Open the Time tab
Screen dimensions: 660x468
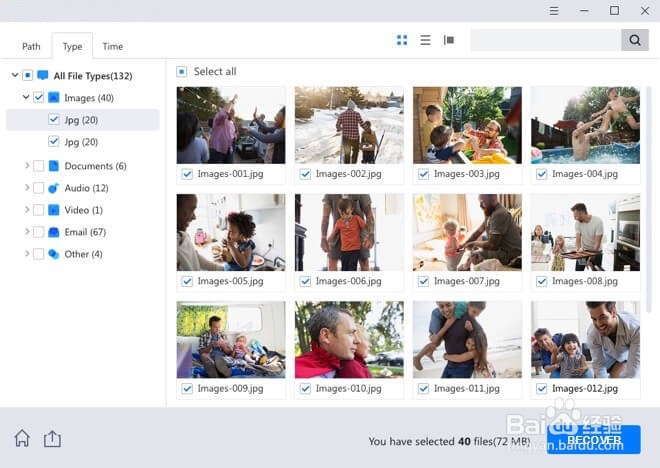click(x=113, y=46)
